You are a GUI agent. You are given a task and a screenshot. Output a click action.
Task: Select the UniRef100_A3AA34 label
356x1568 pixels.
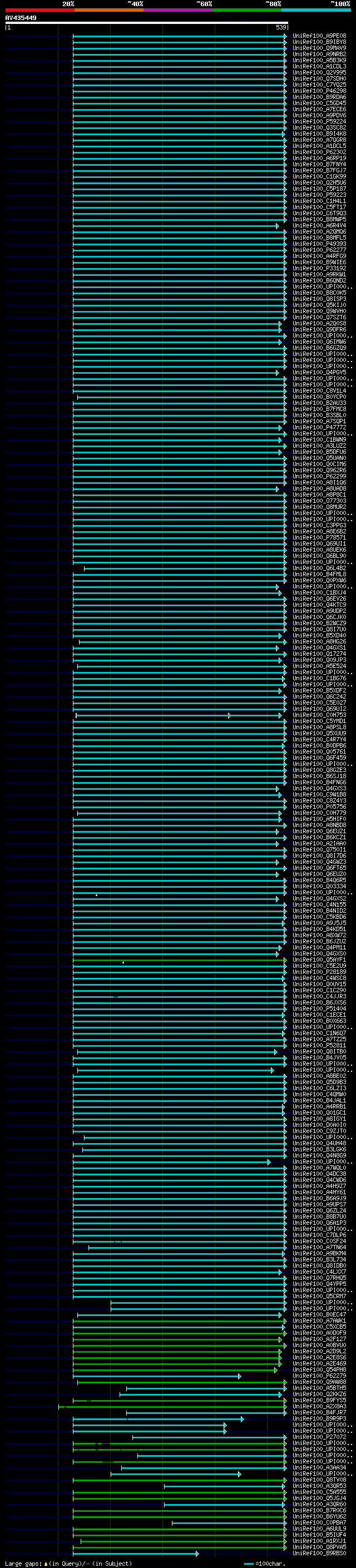(x=319, y=1467)
